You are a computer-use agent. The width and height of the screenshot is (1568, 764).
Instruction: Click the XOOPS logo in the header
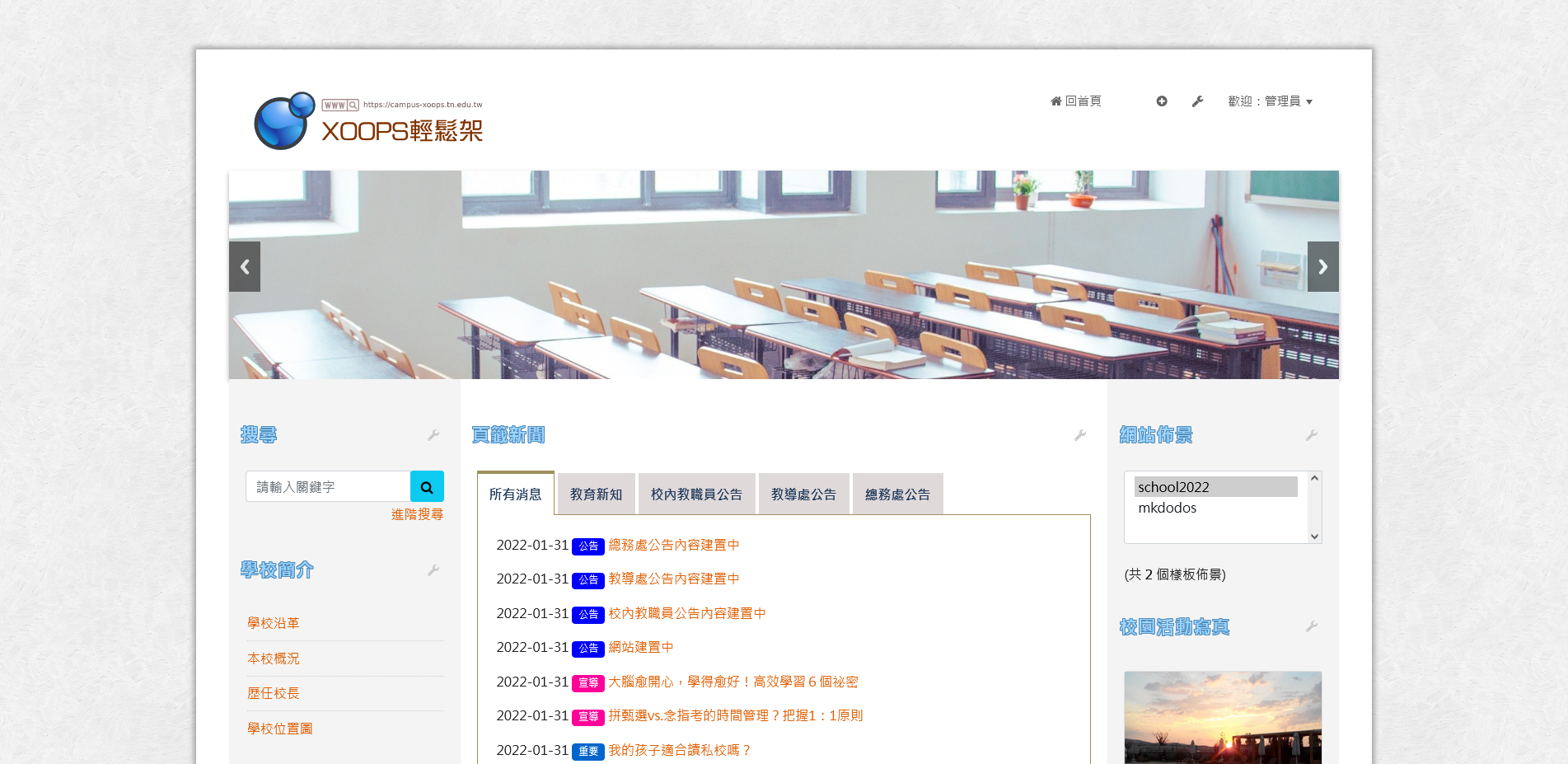click(368, 121)
